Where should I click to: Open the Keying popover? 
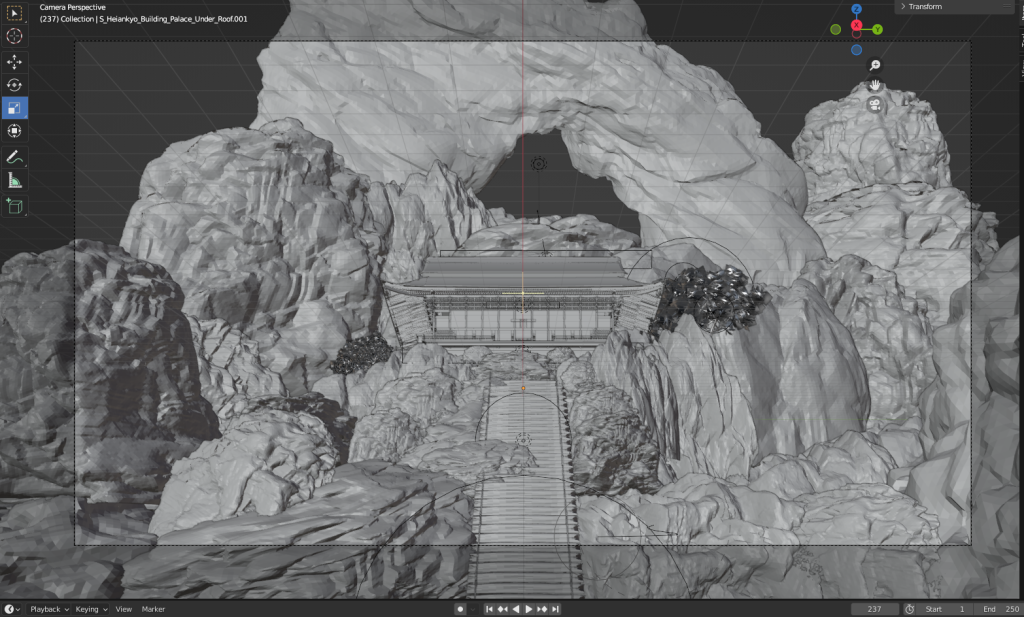click(91, 609)
